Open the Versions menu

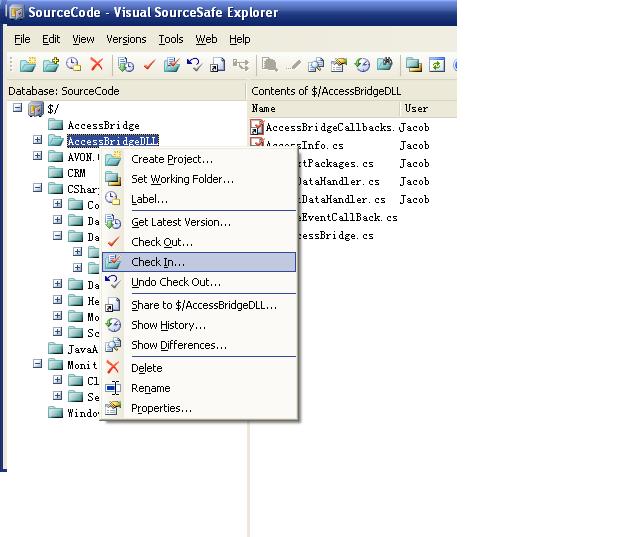pos(126,39)
